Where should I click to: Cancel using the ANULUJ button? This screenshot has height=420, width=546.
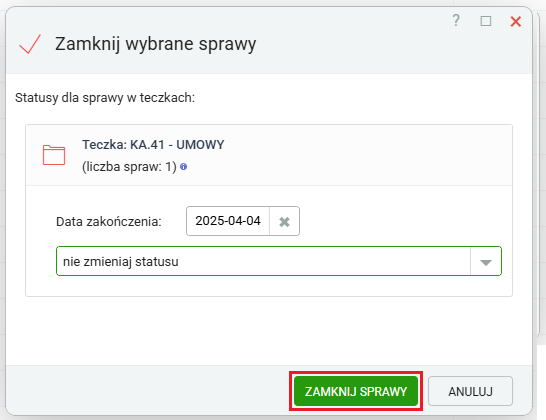coord(470,391)
